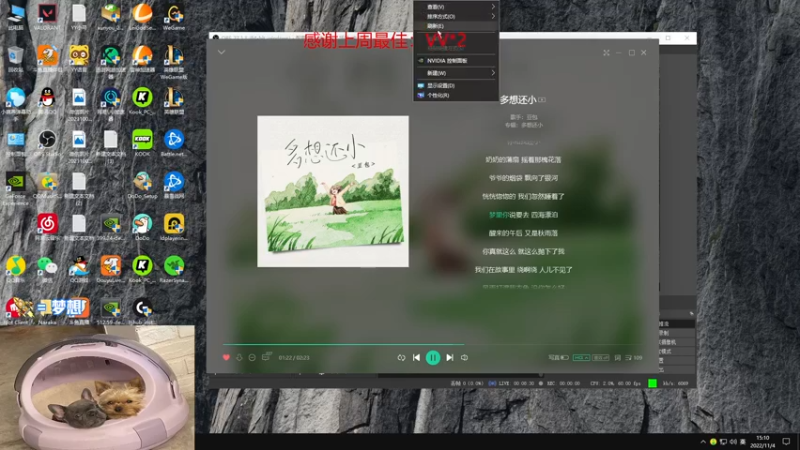The width and height of the screenshot is (800, 450).
Task: Open NVIDIA 控制面板 from context menu
Action: point(456,61)
